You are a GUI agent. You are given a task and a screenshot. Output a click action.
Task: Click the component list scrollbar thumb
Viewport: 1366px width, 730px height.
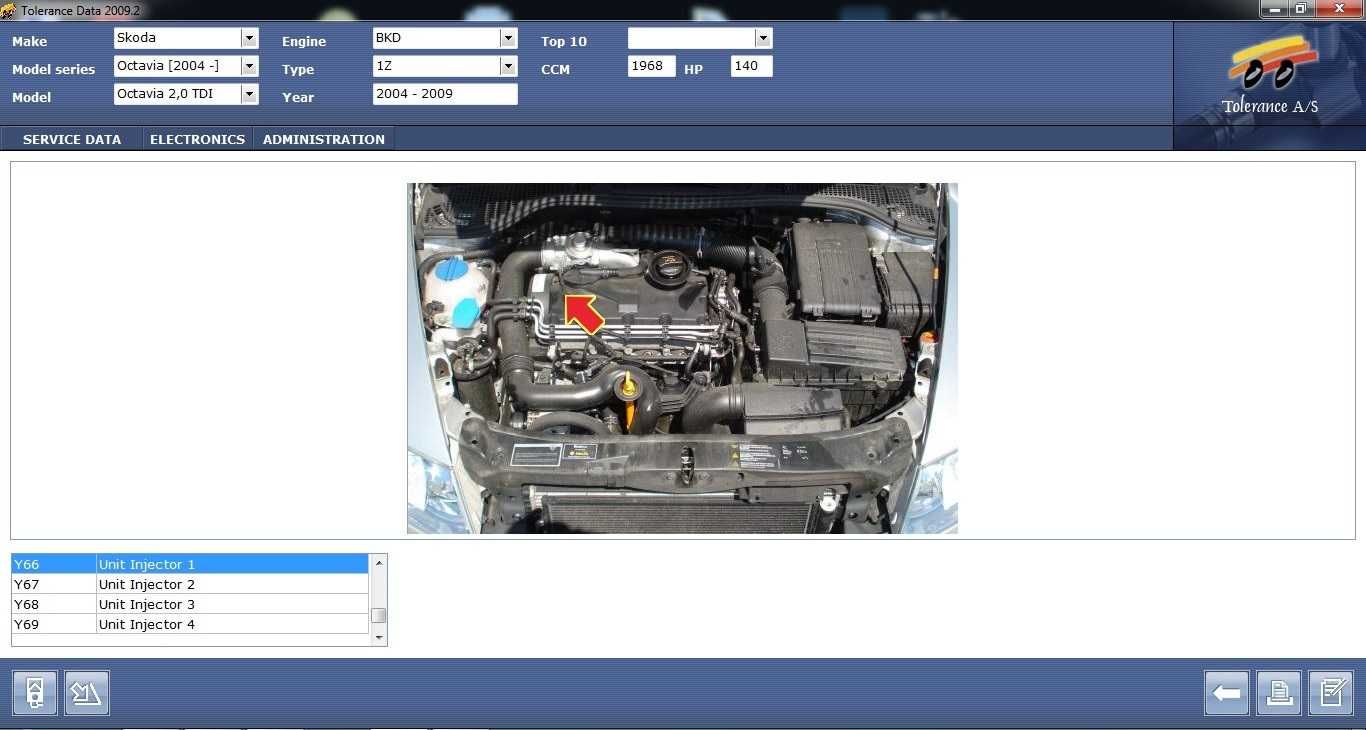378,616
